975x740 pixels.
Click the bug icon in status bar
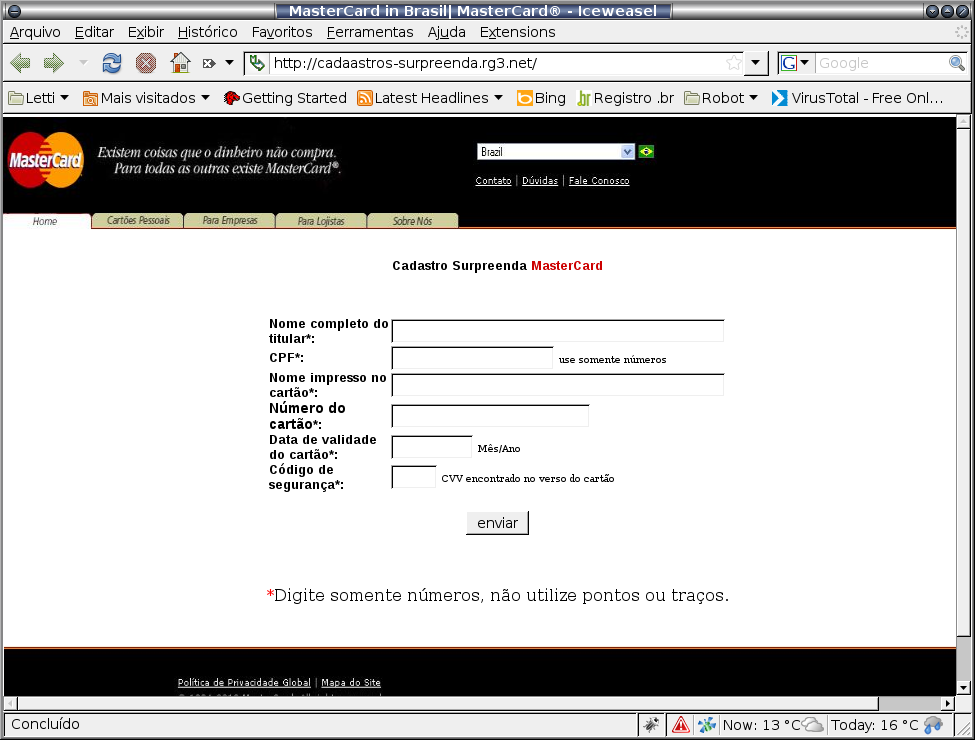pyautogui.click(x=652, y=724)
